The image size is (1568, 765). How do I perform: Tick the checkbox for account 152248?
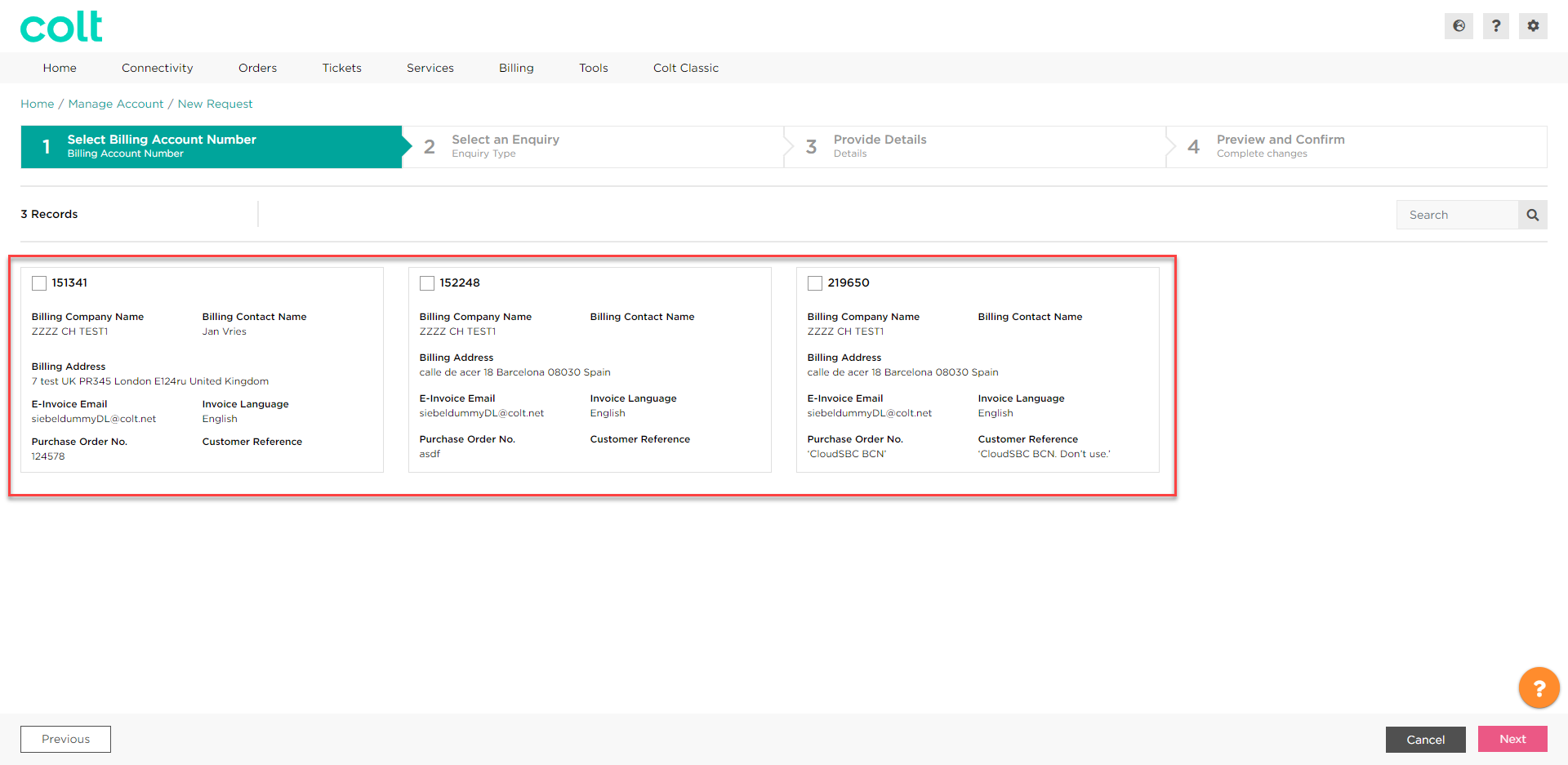[x=427, y=283]
